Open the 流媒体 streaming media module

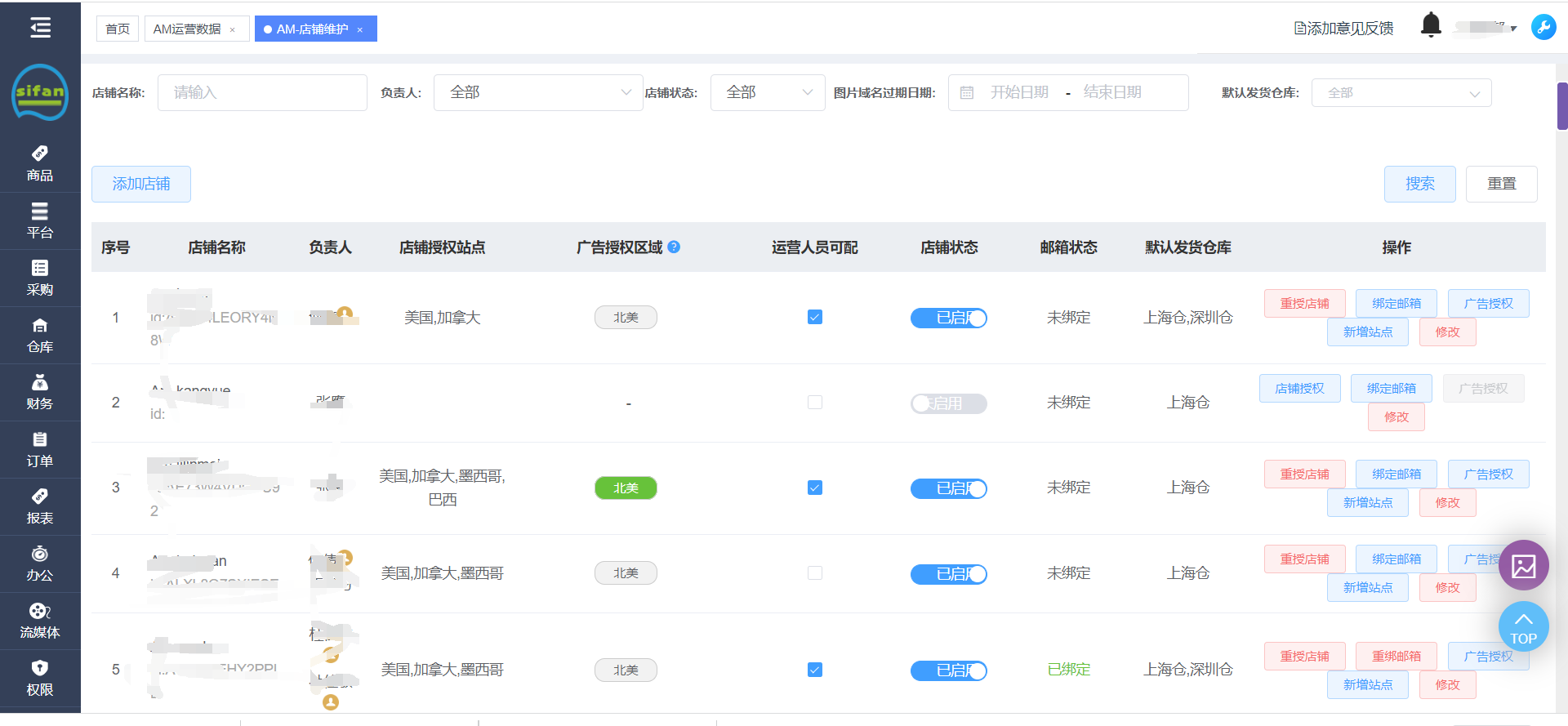[x=39, y=621]
